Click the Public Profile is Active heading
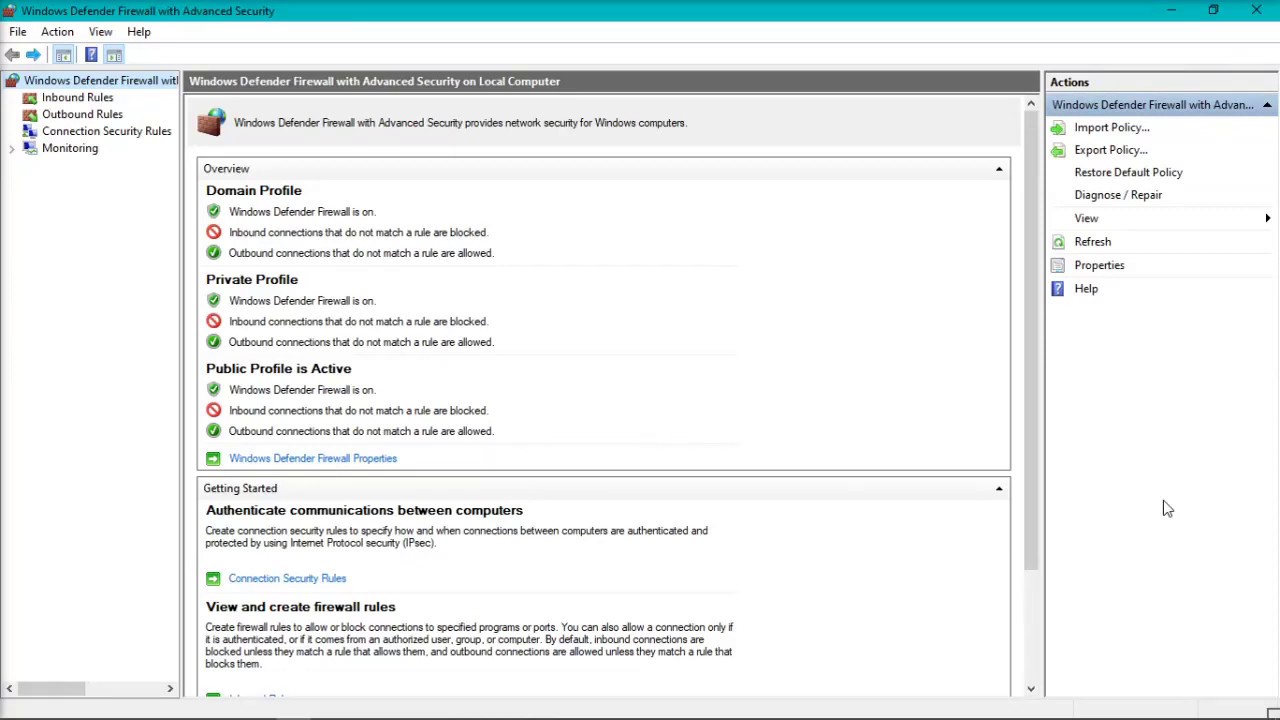The height and width of the screenshot is (720, 1280). [278, 368]
